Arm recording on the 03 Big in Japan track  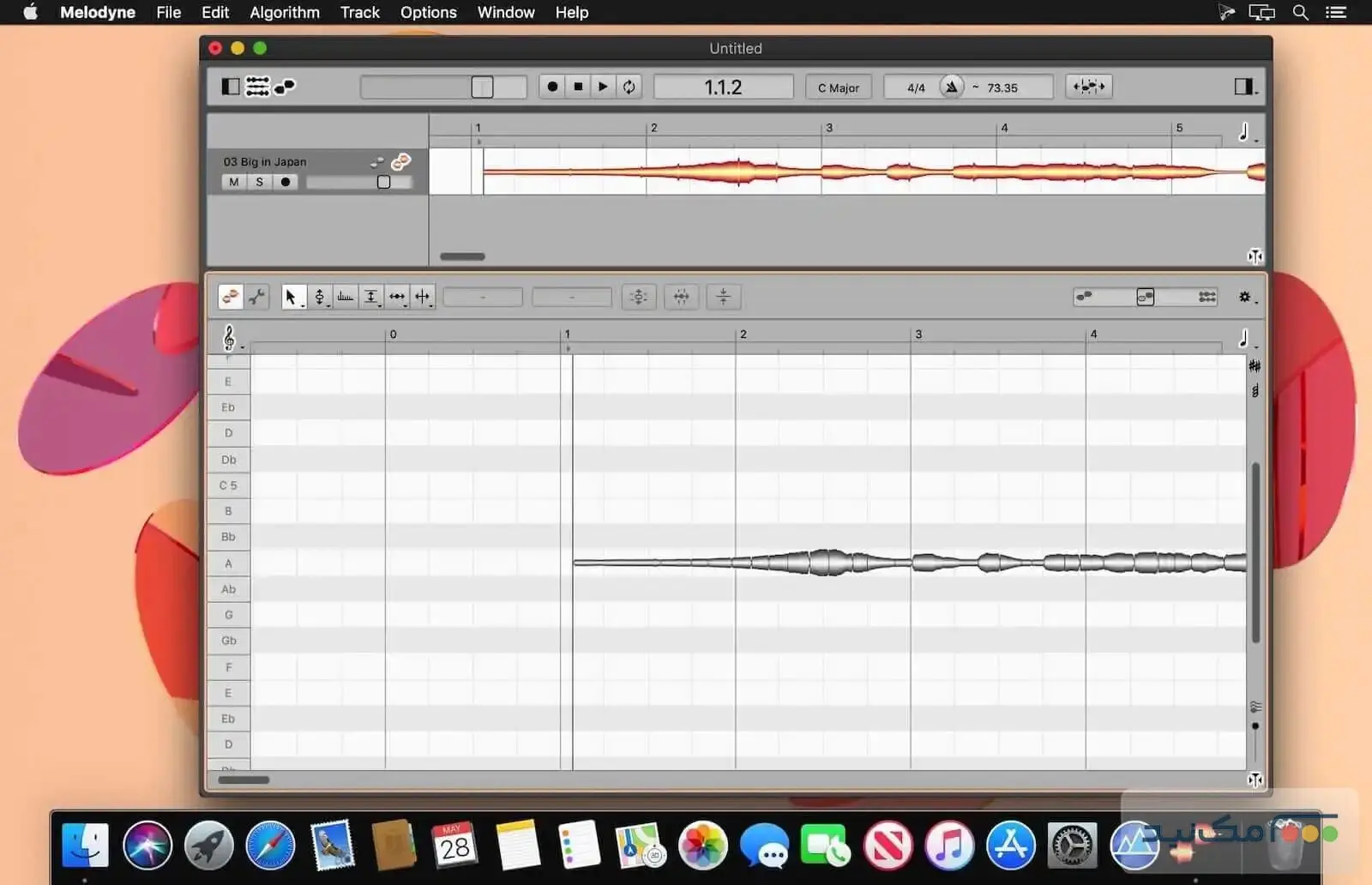[x=285, y=182]
